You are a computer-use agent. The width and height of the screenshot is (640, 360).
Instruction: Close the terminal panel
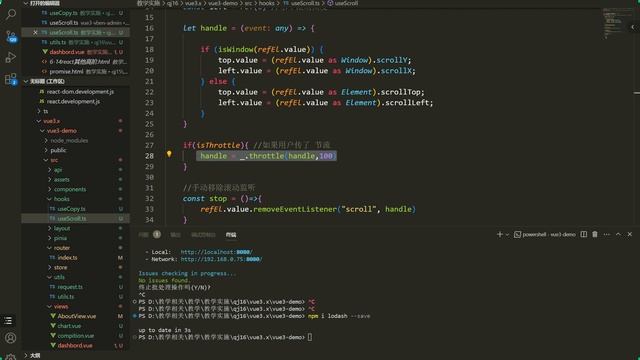(x=629, y=234)
